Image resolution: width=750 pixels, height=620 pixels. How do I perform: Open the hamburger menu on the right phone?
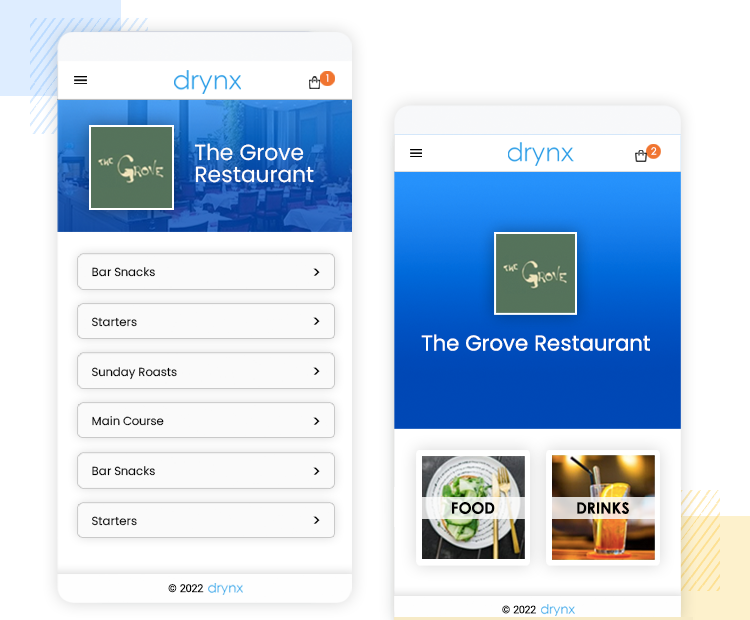tap(416, 153)
